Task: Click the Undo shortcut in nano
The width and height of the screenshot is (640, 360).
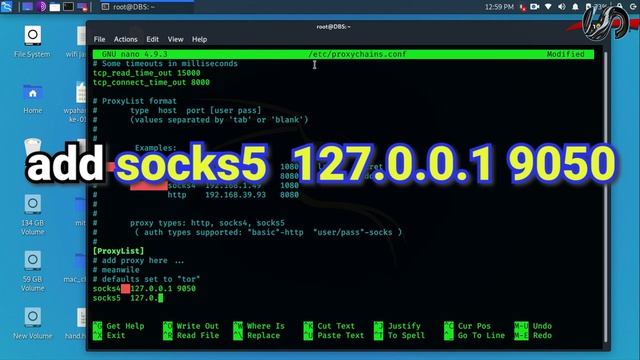Action: [533, 326]
